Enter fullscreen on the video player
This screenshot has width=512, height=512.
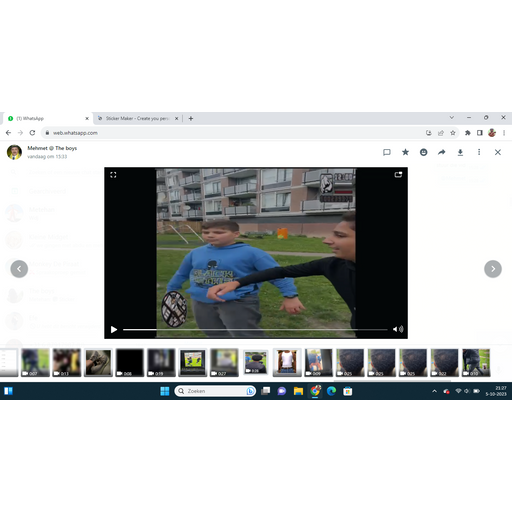pyautogui.click(x=113, y=175)
